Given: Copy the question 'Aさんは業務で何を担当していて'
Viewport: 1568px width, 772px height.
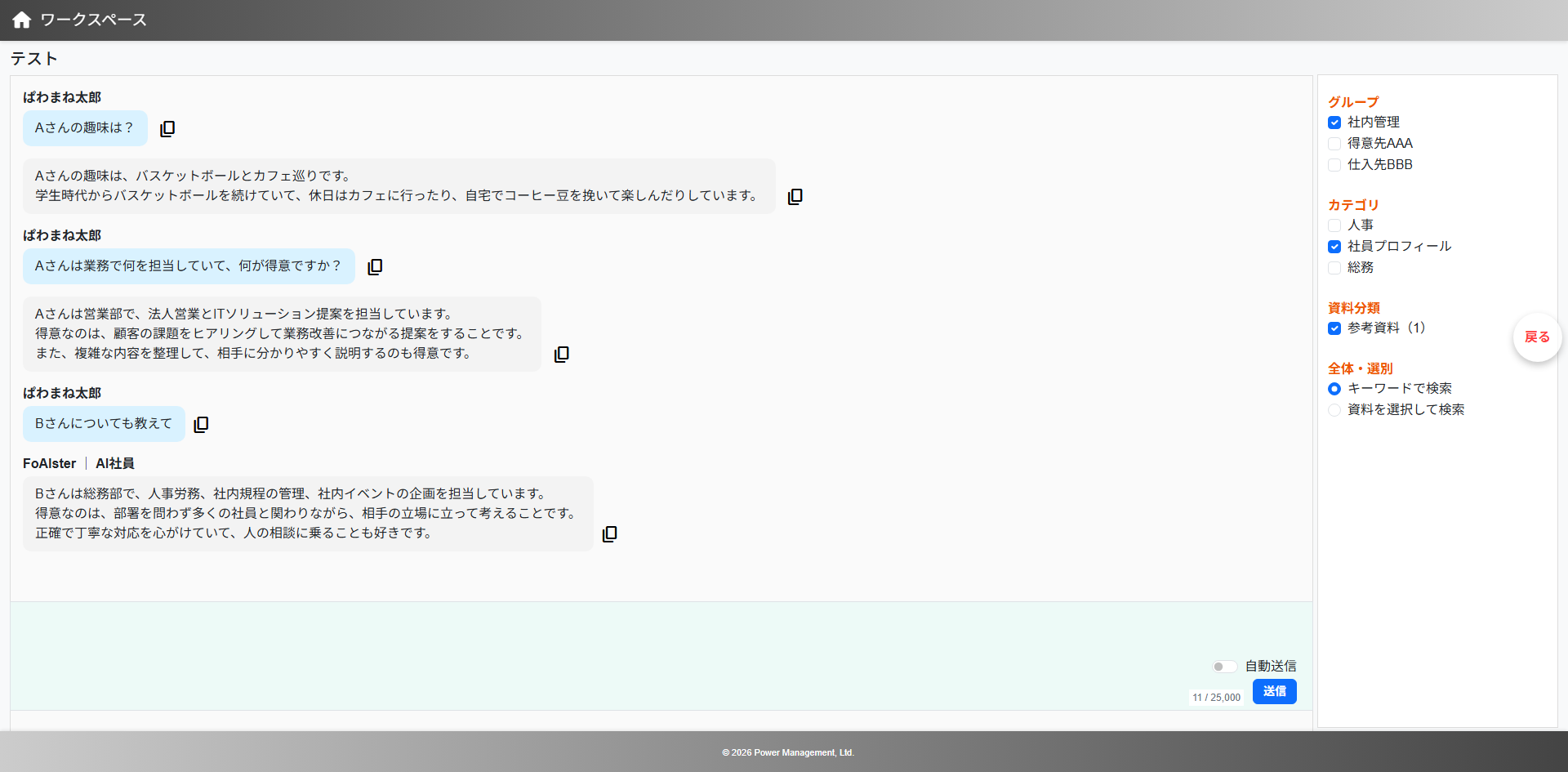Looking at the screenshot, I should pos(375,266).
